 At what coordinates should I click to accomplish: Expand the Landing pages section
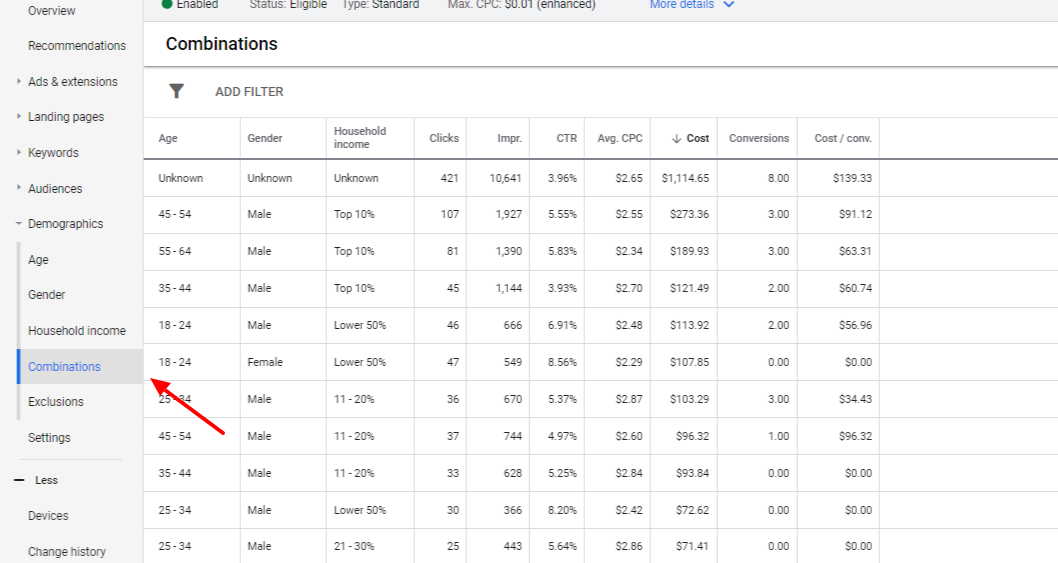19,117
